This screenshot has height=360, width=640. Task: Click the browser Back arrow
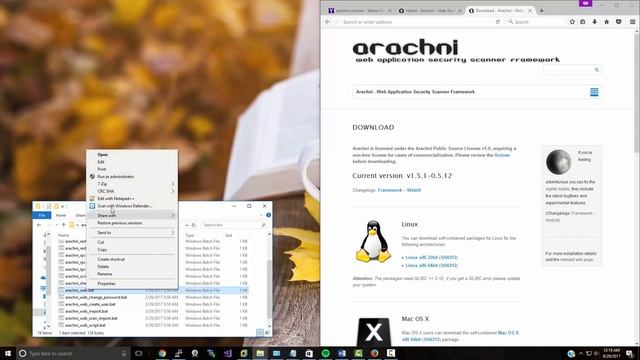pos(327,22)
